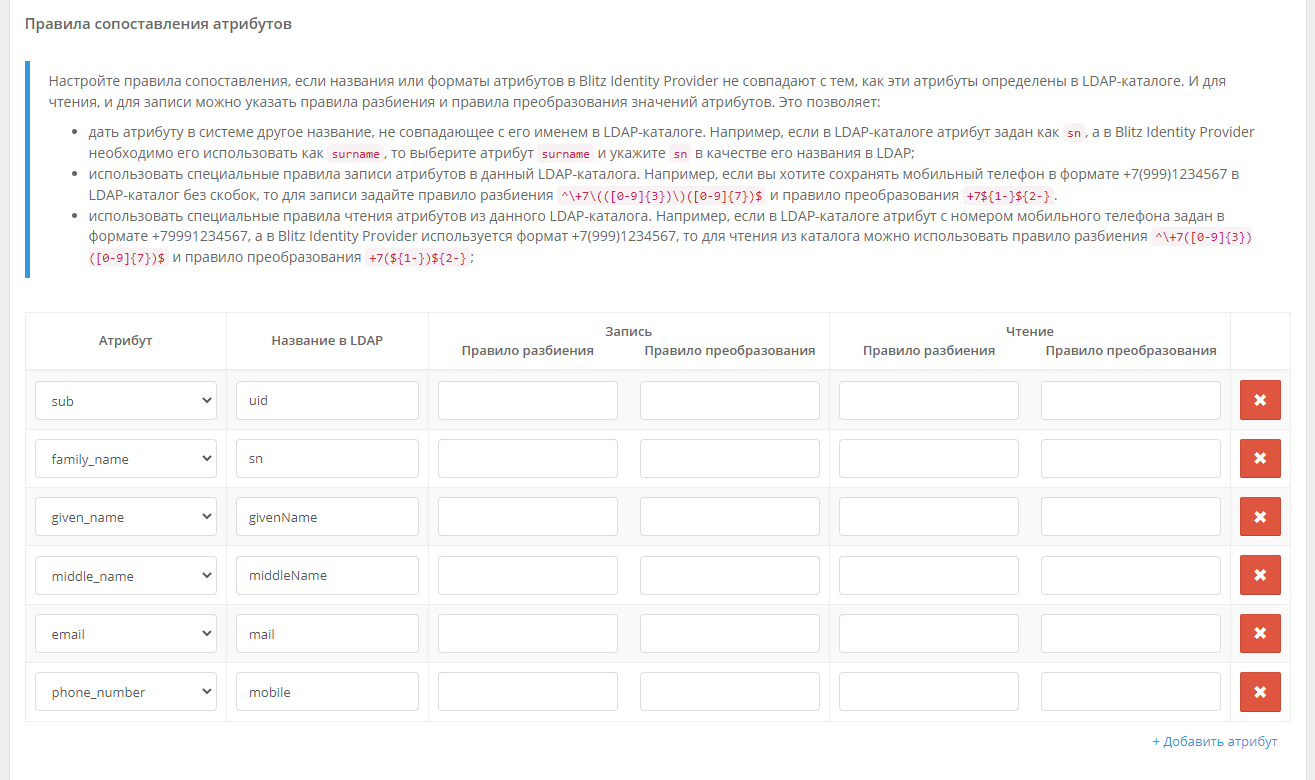Expand the family_name attribute dropdown
Screen dimensions: 1315x780
[126, 459]
